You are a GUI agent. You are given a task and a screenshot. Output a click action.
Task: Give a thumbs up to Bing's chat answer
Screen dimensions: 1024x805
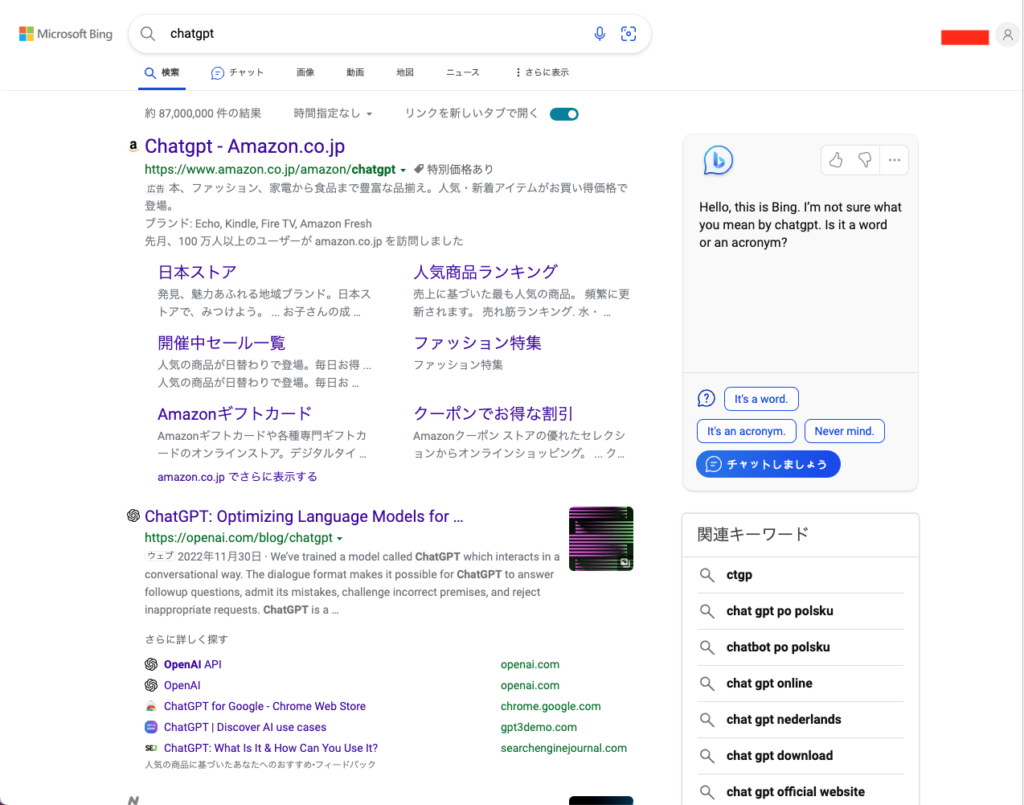pyautogui.click(x=836, y=159)
